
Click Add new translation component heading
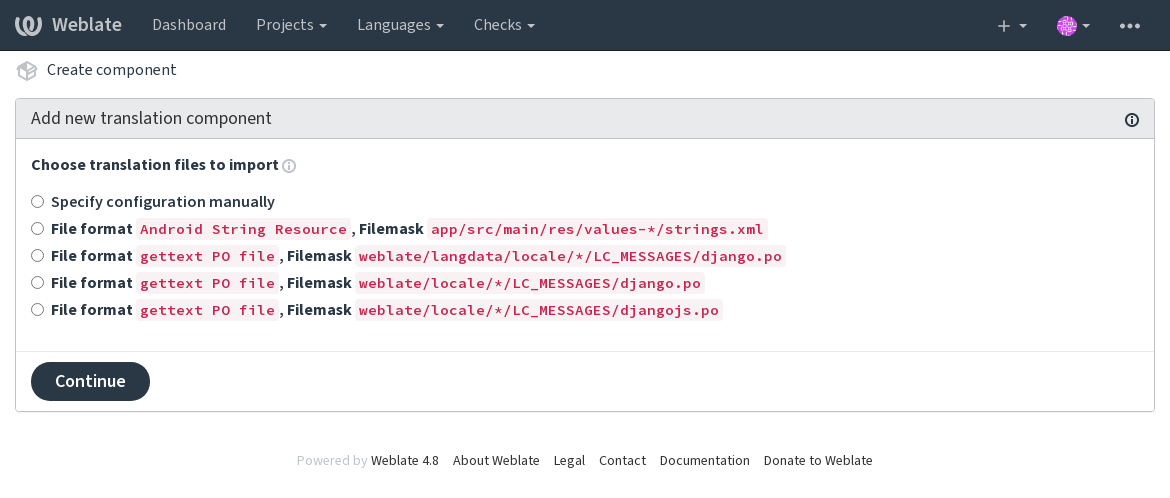pos(151,119)
